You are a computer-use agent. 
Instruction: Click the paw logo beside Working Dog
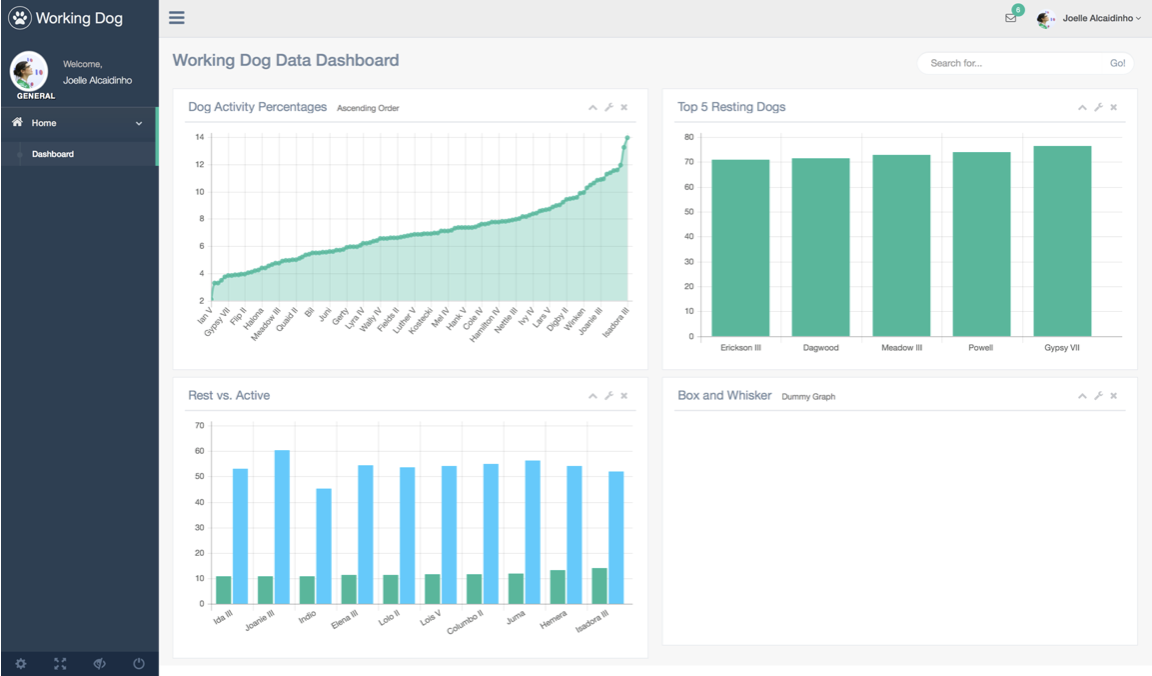[20, 18]
